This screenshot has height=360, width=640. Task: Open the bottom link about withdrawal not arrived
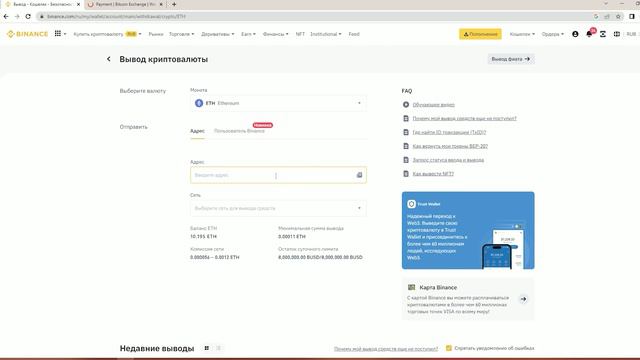pos(386,349)
